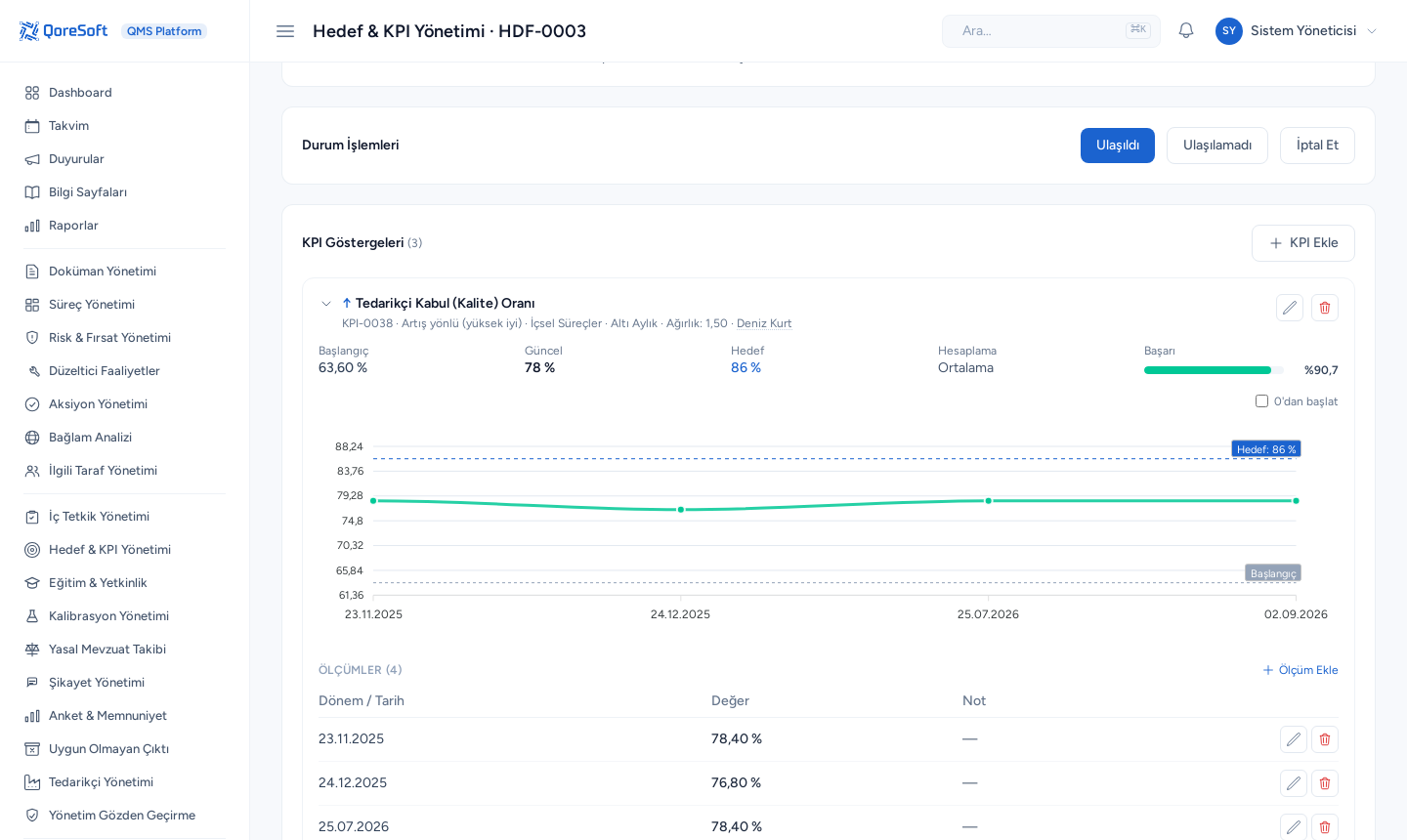1407x840 pixels.
Task: Click the Başarı progress bar
Action: 1214,370
